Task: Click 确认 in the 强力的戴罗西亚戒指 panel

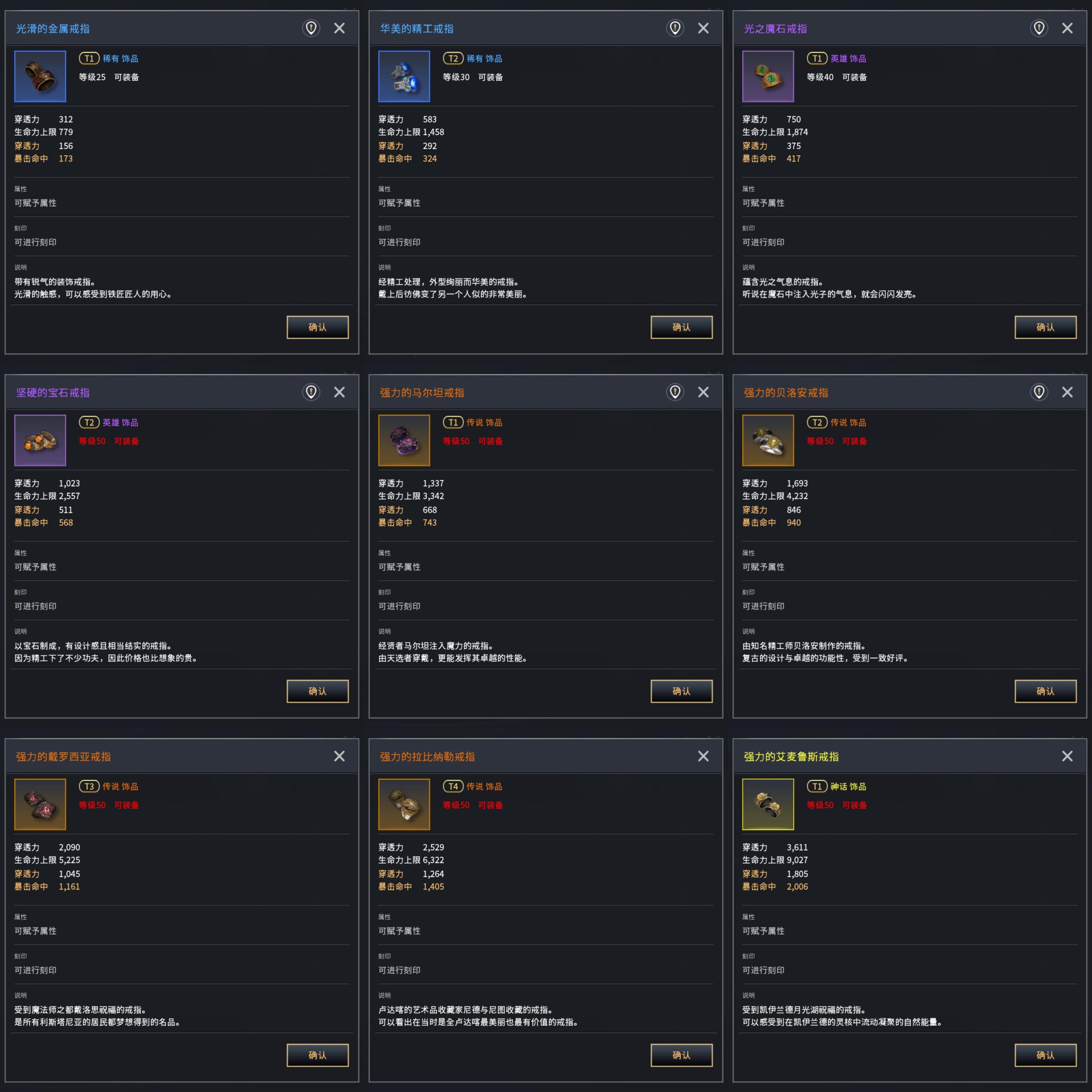Action: [318, 1055]
